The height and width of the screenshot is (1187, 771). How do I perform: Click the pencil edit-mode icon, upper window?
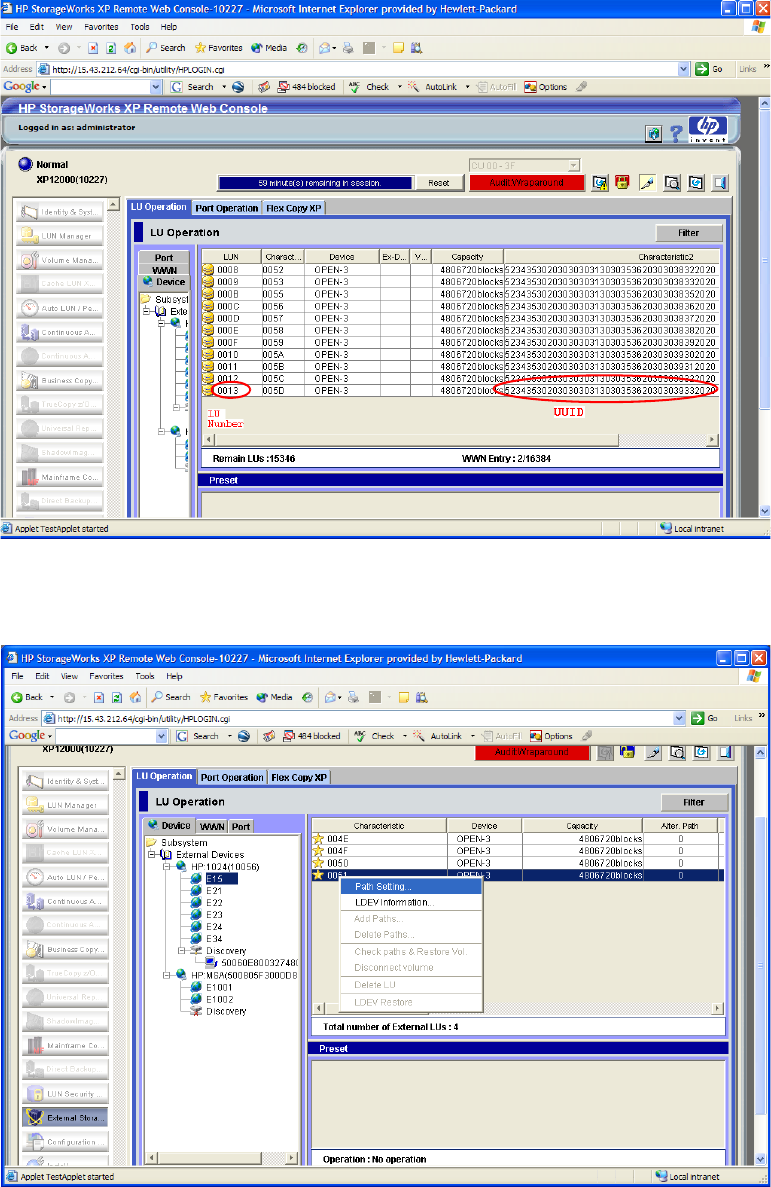click(x=647, y=182)
